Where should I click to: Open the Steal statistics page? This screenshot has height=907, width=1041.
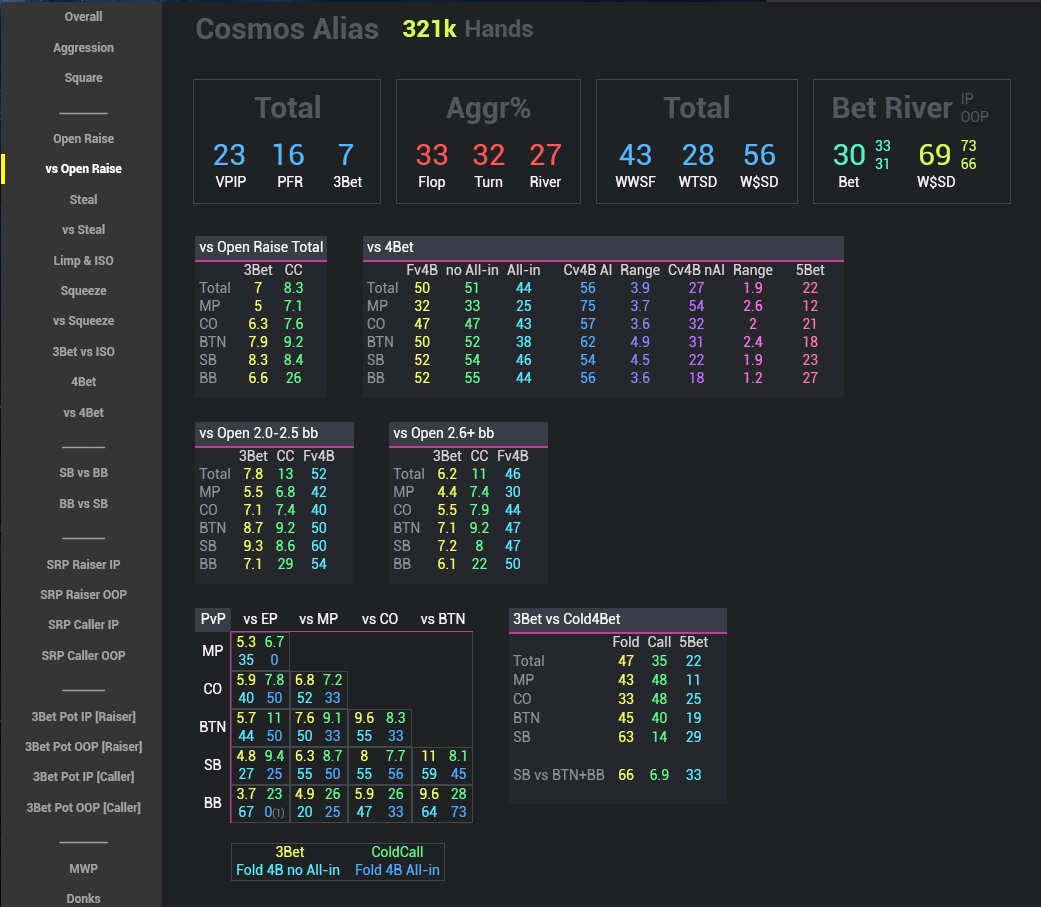coord(83,199)
